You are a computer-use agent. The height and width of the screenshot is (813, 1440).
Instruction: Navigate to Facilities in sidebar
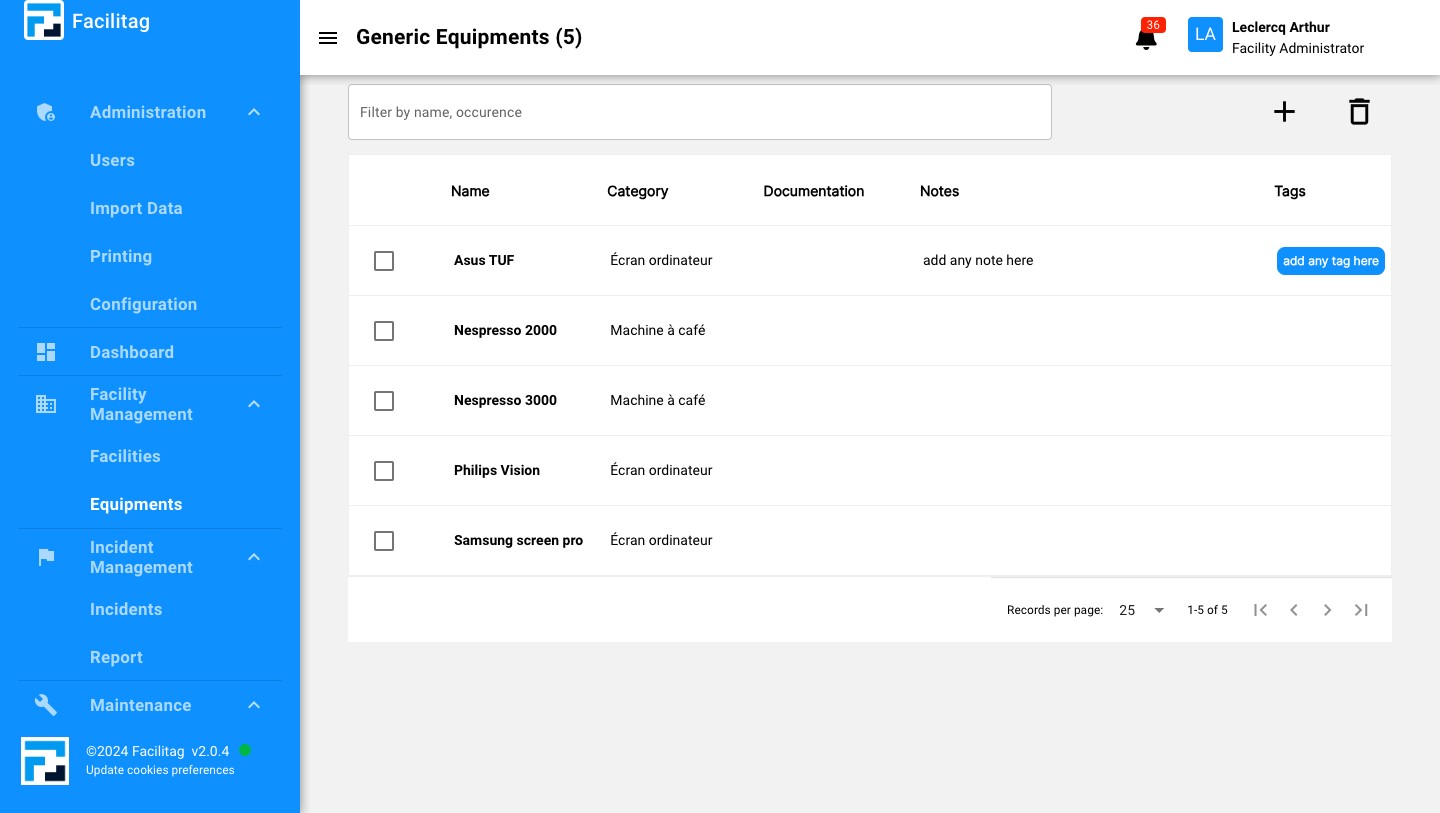125,456
